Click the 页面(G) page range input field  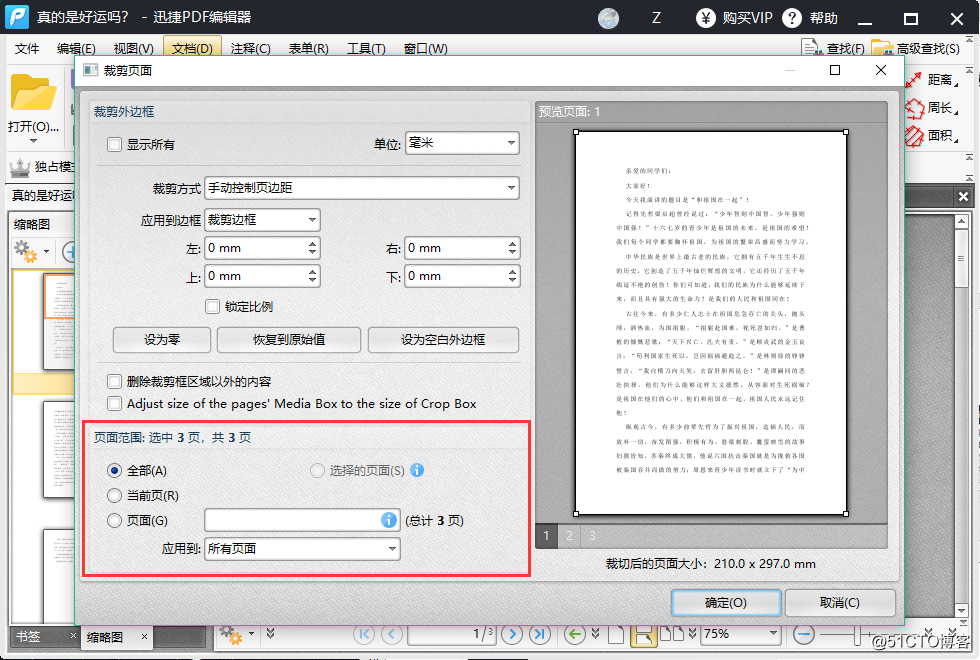[x=302, y=520]
